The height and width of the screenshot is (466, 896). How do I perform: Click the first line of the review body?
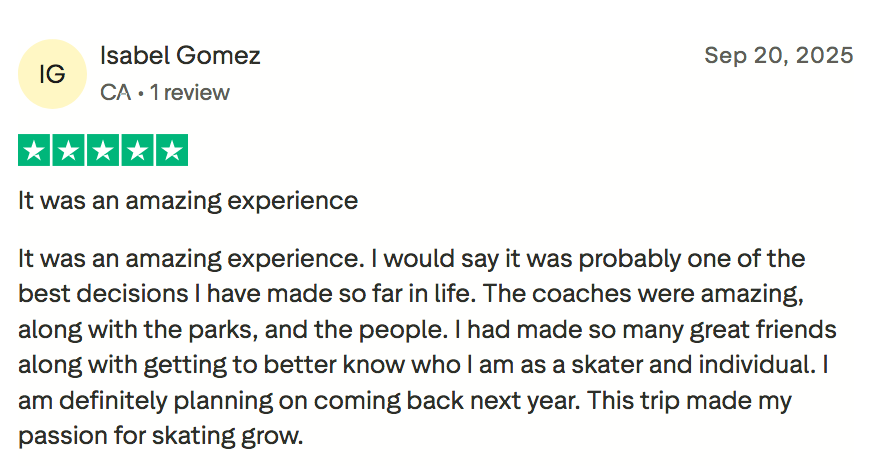coord(411,259)
